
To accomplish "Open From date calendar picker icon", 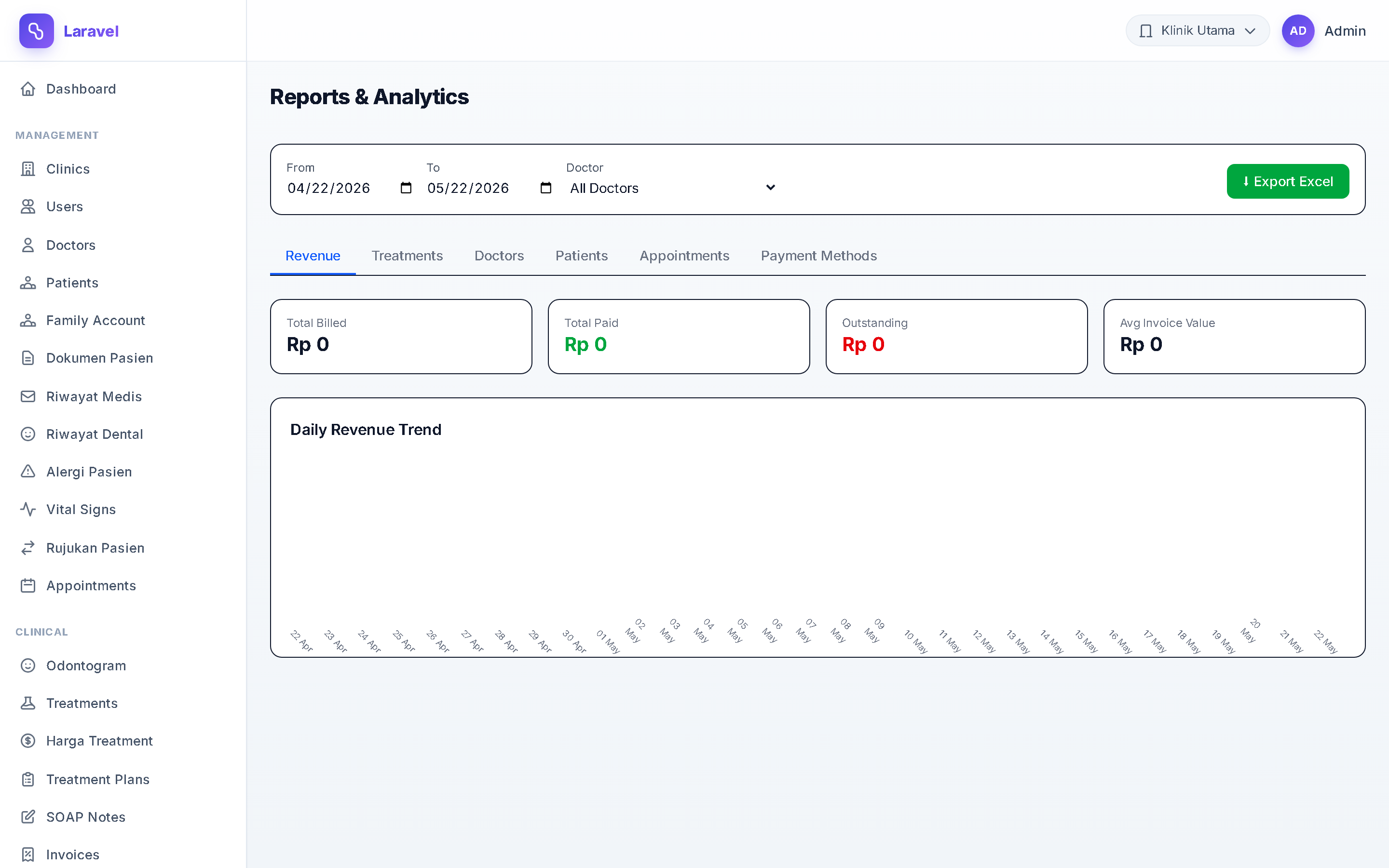I will tap(406, 188).
